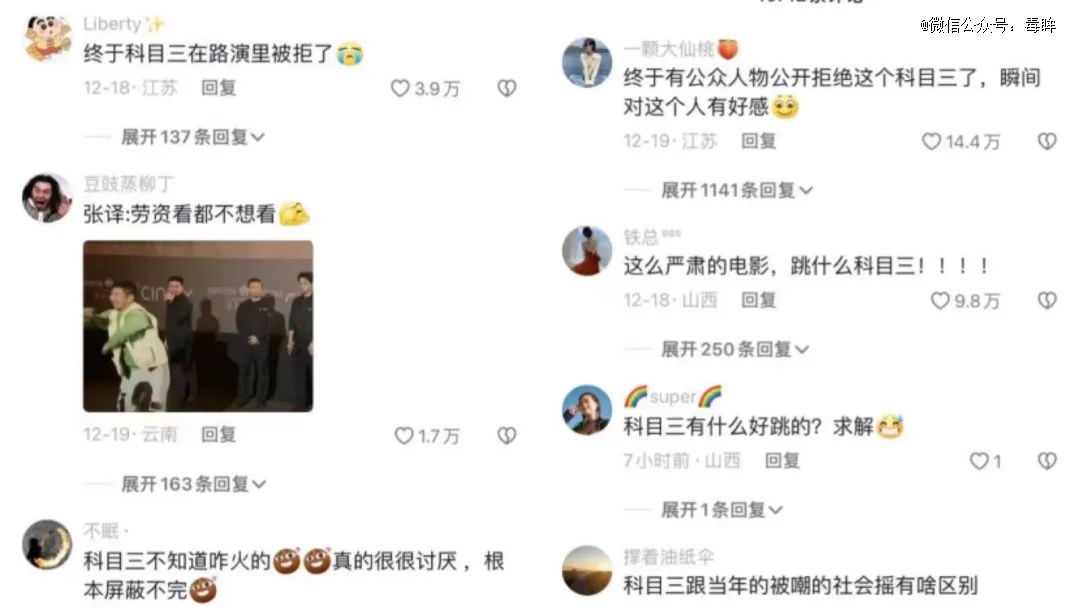Screen dimensions: 1080x607
Task: Like the comment with 14.4万 likes
Action: pos(931,141)
